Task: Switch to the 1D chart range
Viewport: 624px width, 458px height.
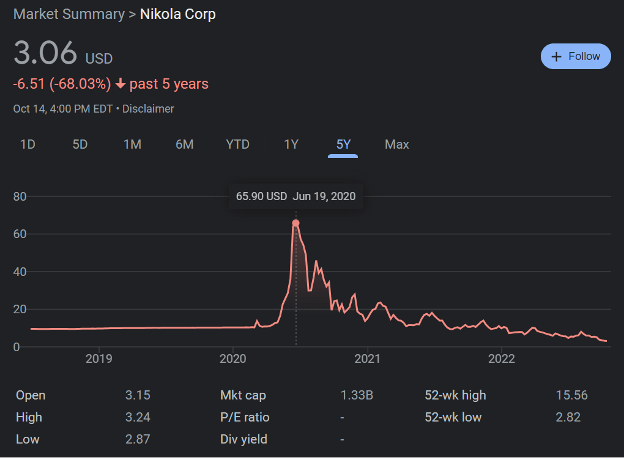Action: pos(28,144)
